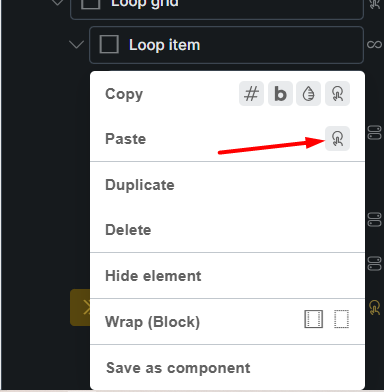384x392 pixels.
Task: Click the infinity query loop icon beside Loop item
Action: click(374, 45)
